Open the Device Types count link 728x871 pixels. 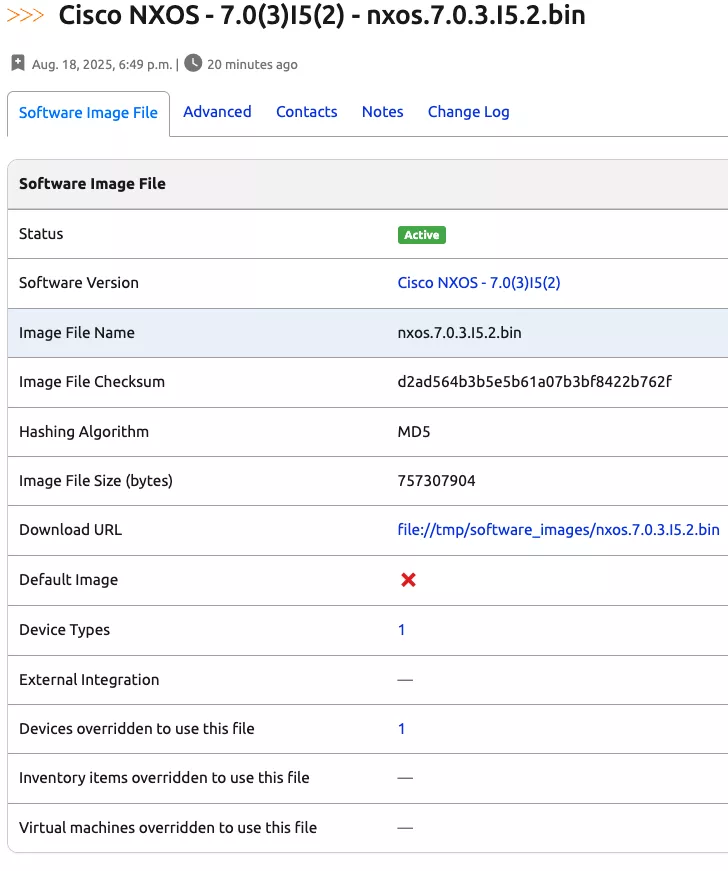coord(402,630)
